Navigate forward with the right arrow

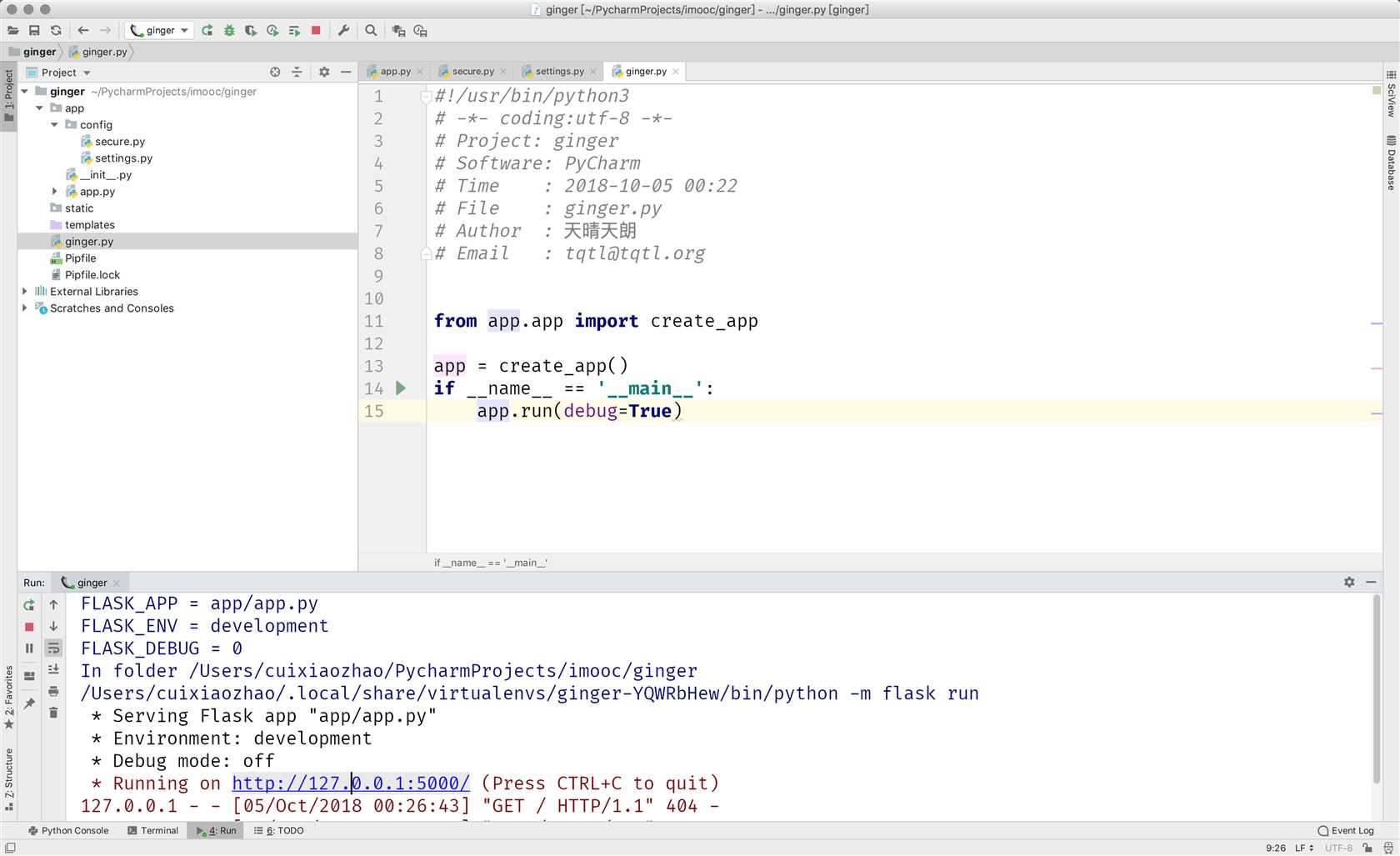[x=105, y=31]
